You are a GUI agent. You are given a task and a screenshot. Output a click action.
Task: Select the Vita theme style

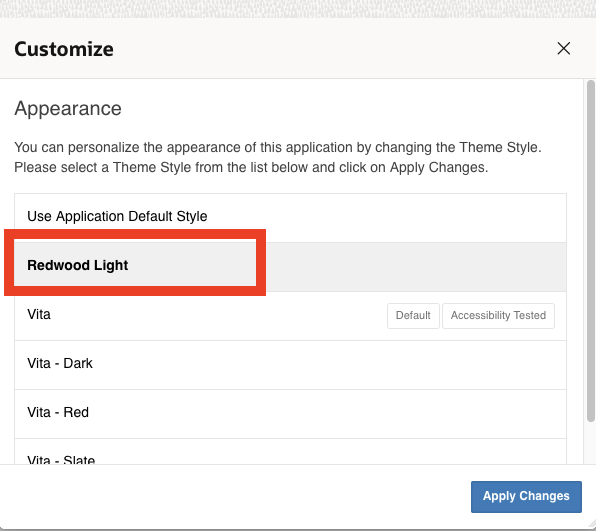click(290, 316)
